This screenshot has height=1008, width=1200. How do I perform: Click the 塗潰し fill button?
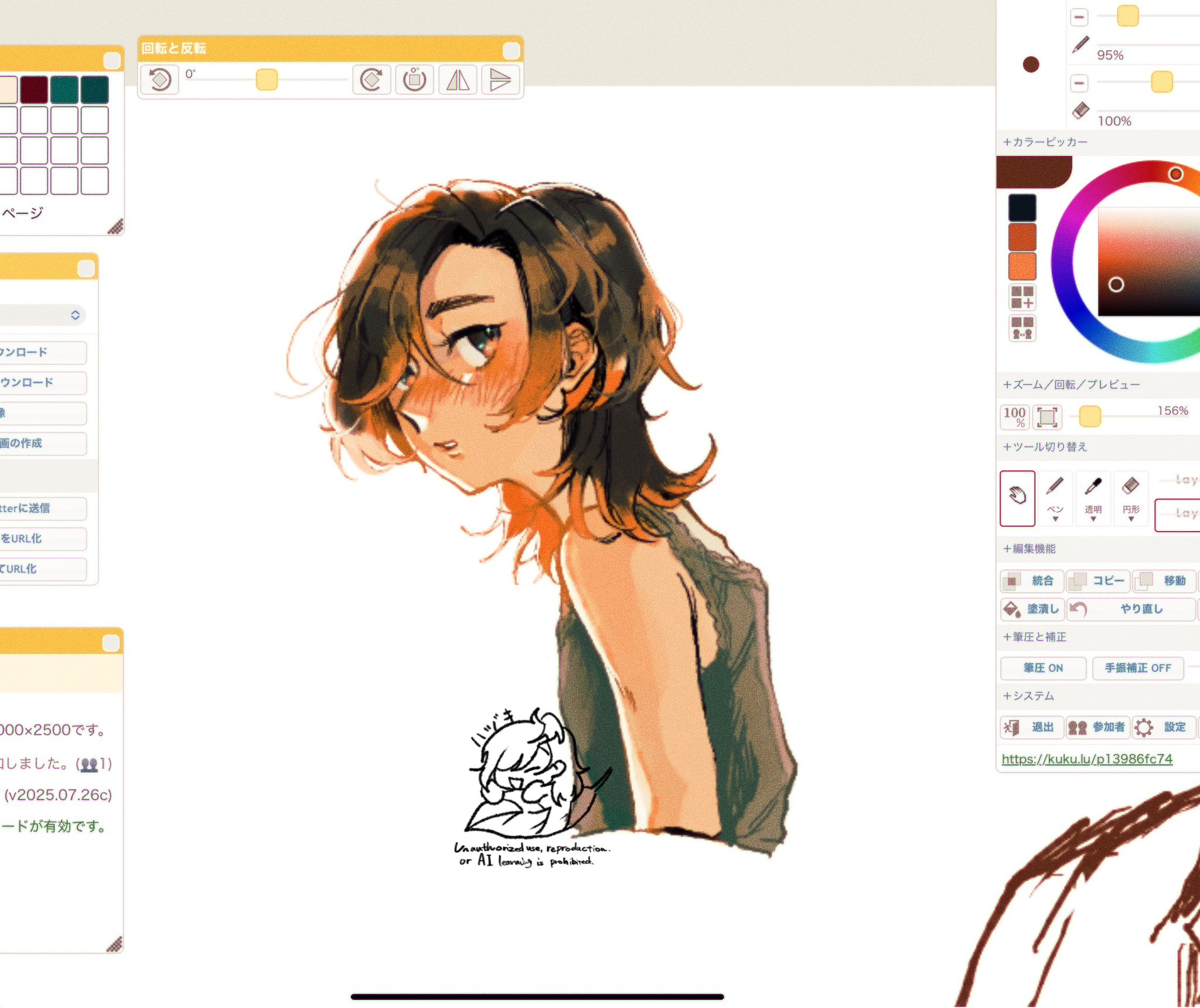point(1032,609)
